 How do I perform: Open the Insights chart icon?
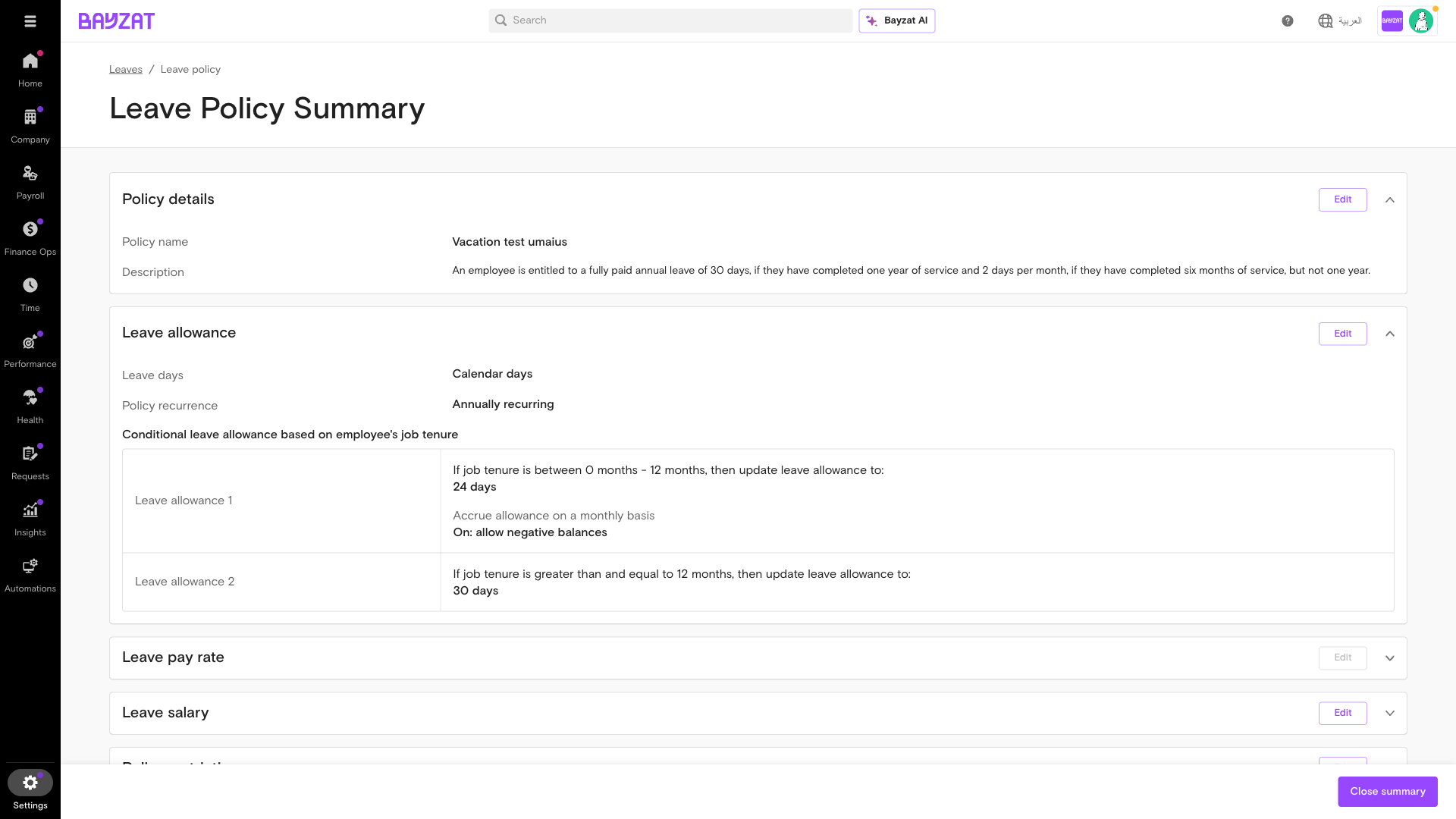click(30, 510)
